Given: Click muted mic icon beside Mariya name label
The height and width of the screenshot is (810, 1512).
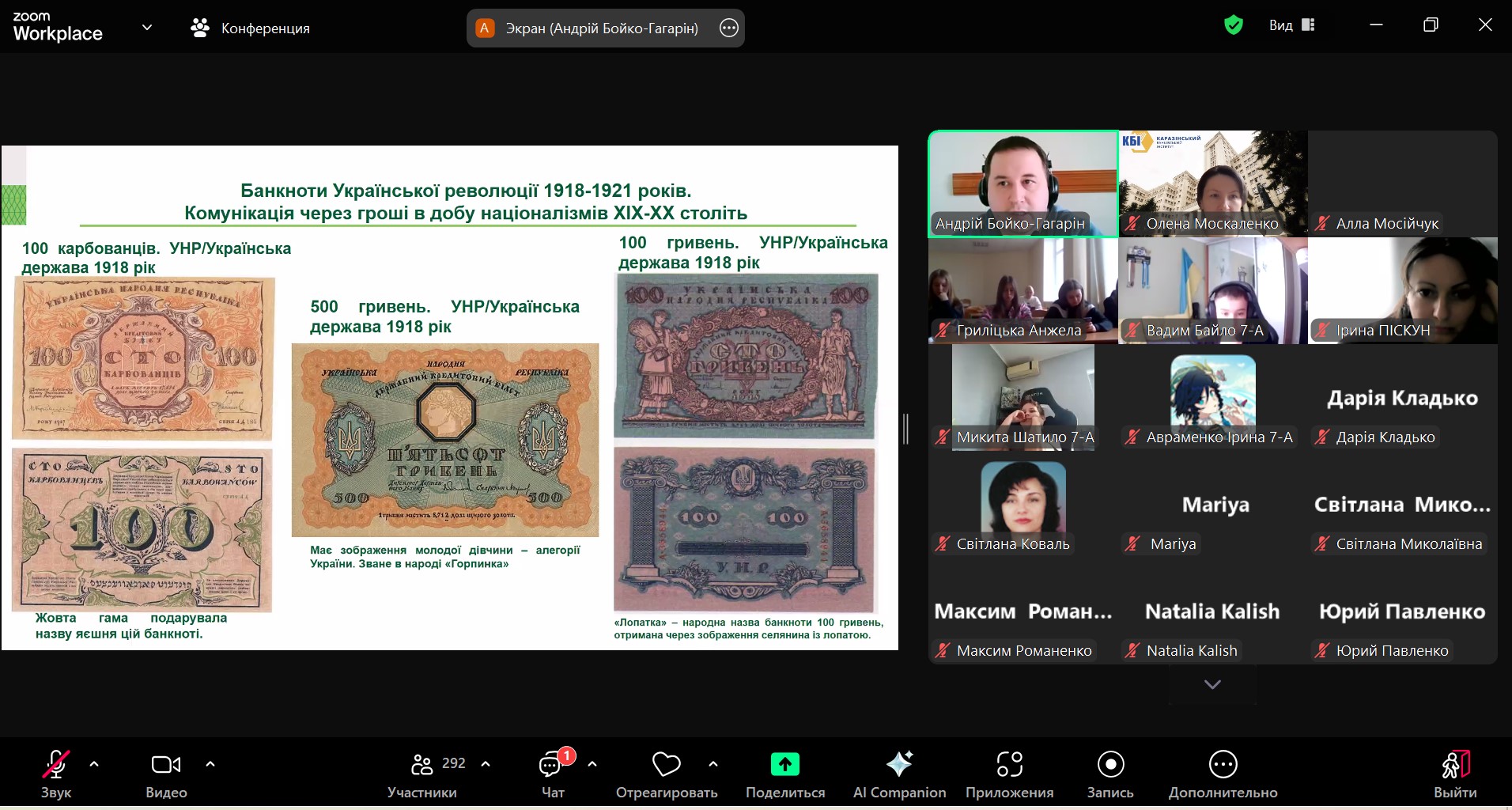Looking at the screenshot, I should click(1132, 543).
